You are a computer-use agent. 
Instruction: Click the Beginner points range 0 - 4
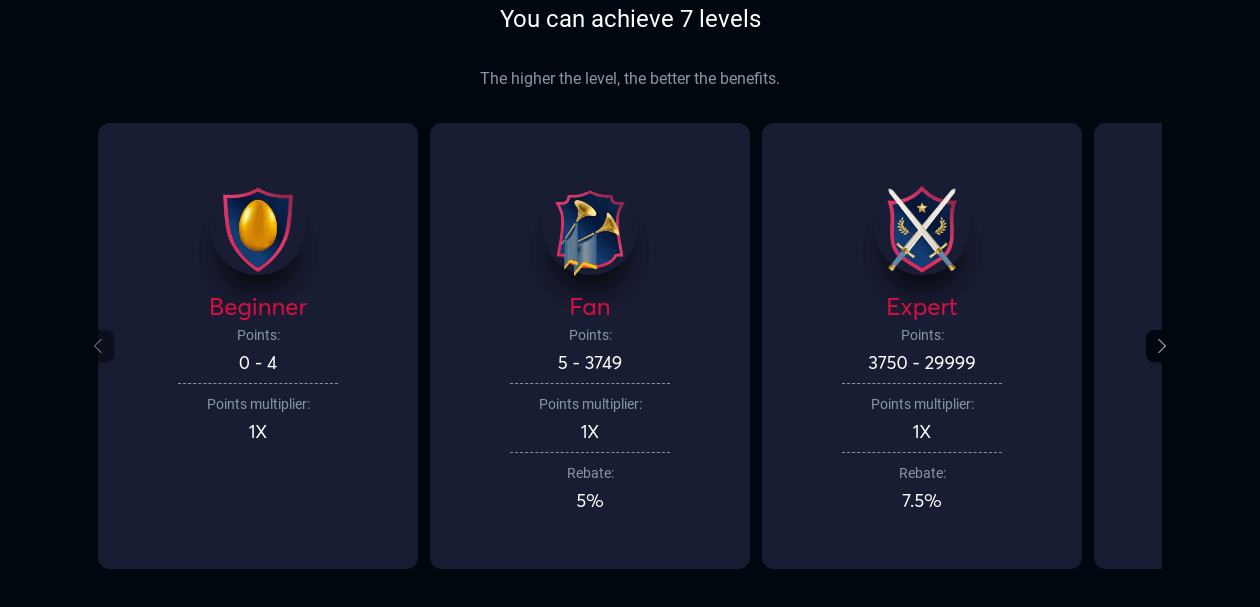[x=258, y=363]
